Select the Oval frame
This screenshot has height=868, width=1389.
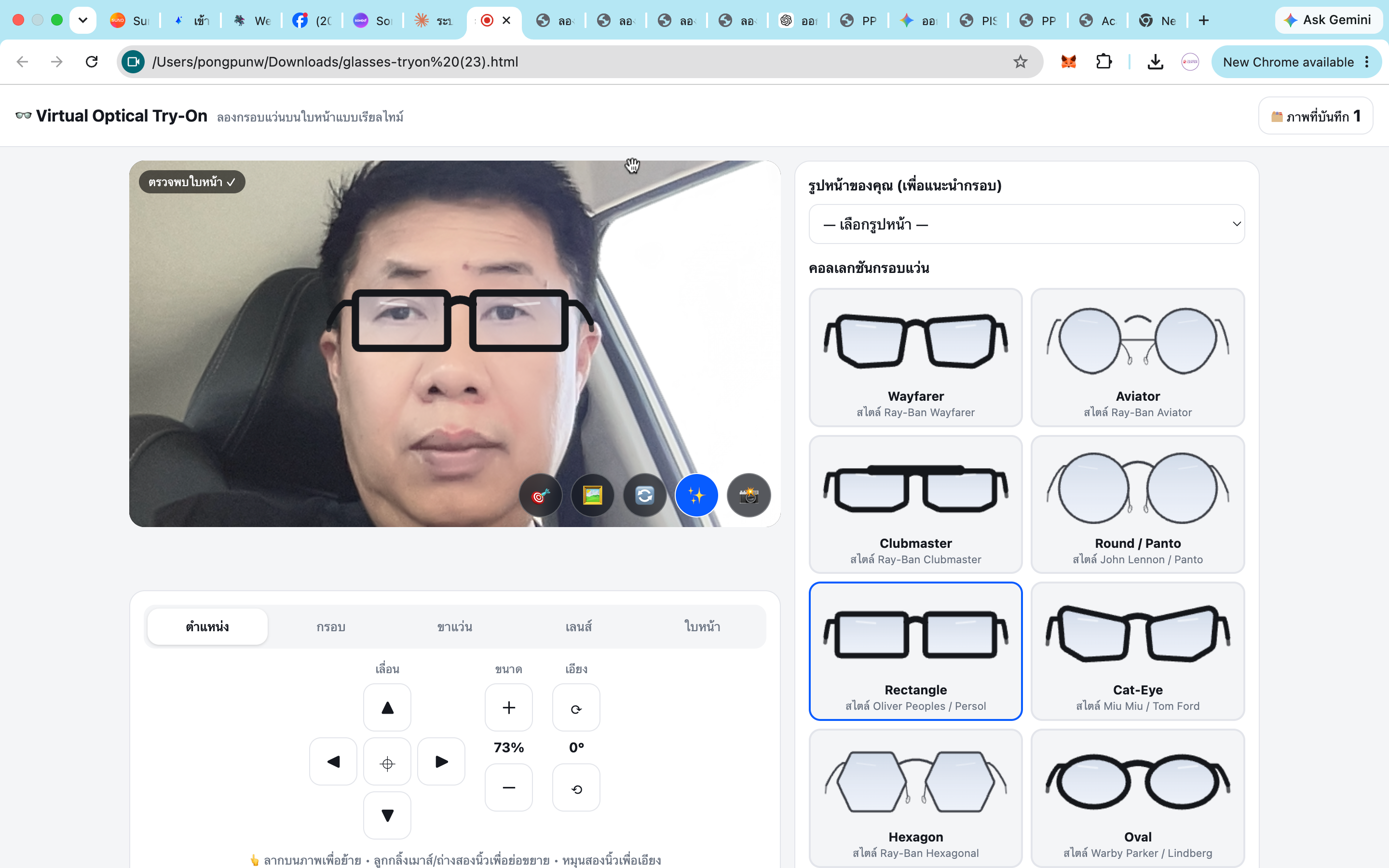click(x=1138, y=798)
